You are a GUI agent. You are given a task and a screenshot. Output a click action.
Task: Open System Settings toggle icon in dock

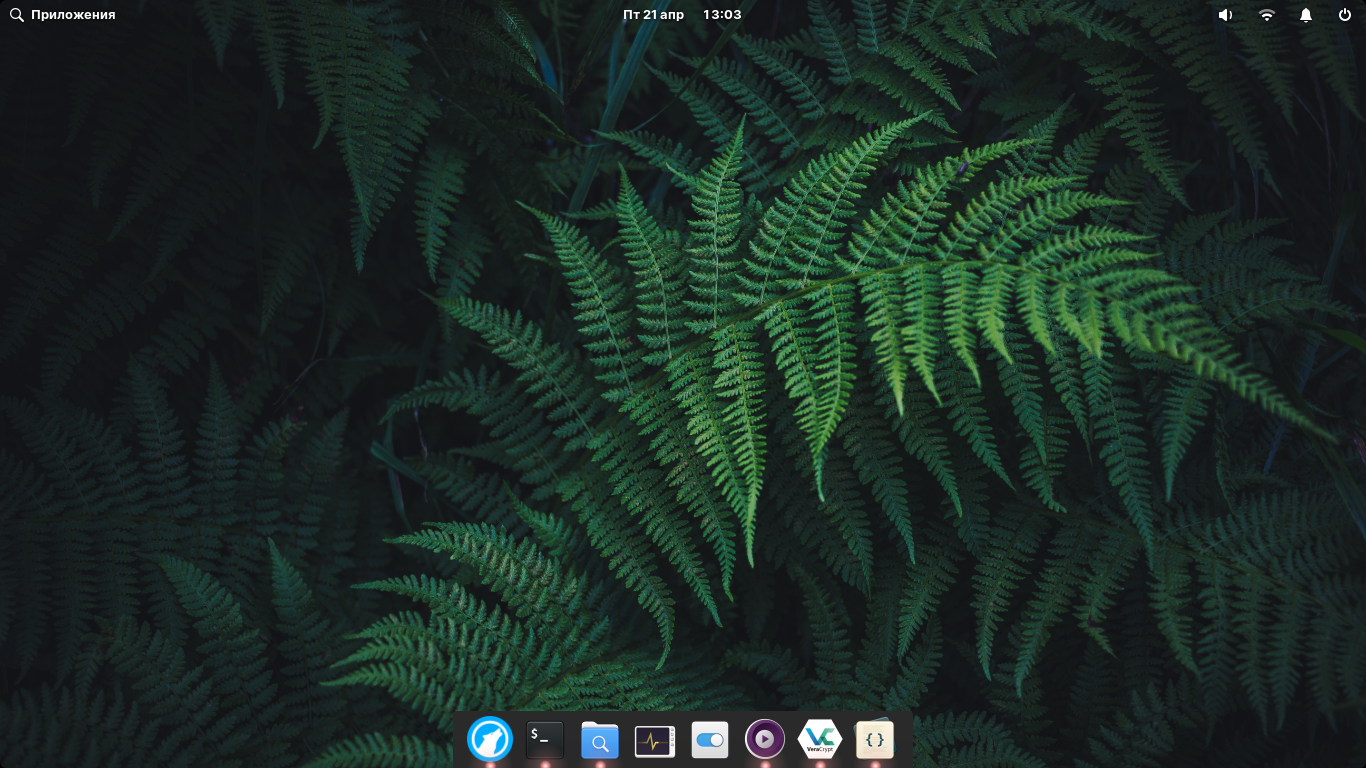(x=709, y=740)
